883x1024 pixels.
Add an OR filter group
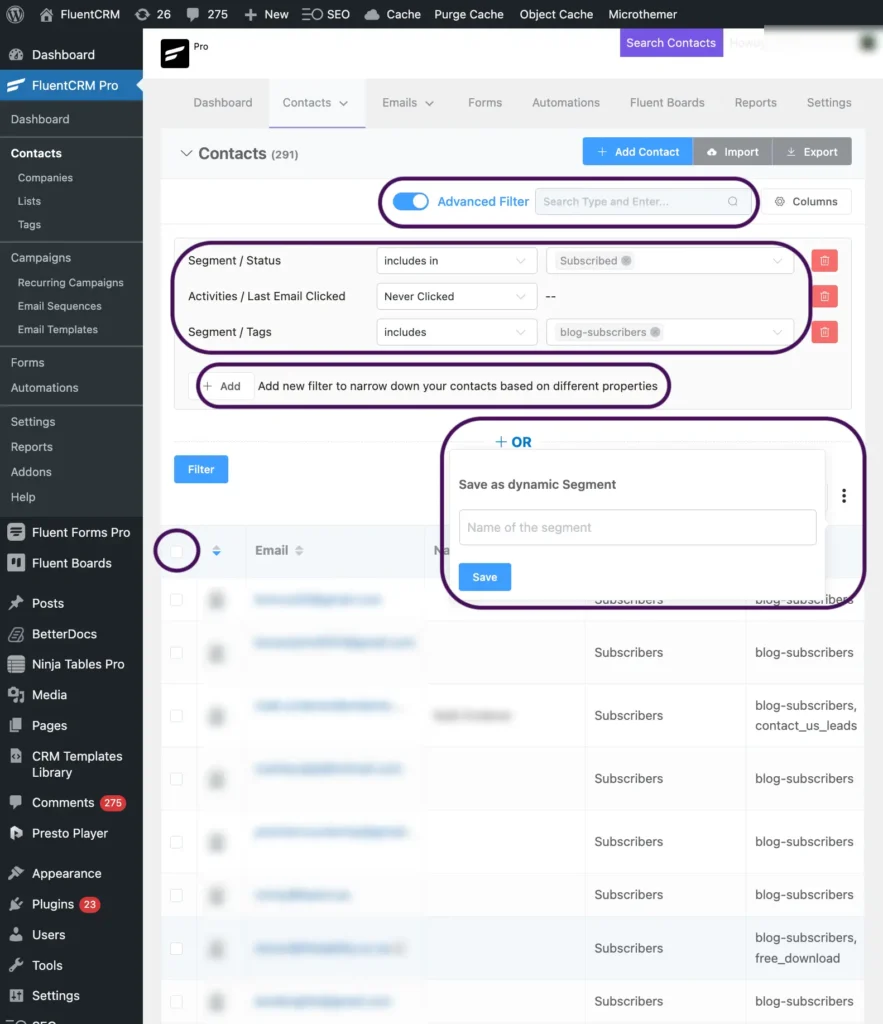[x=513, y=442]
